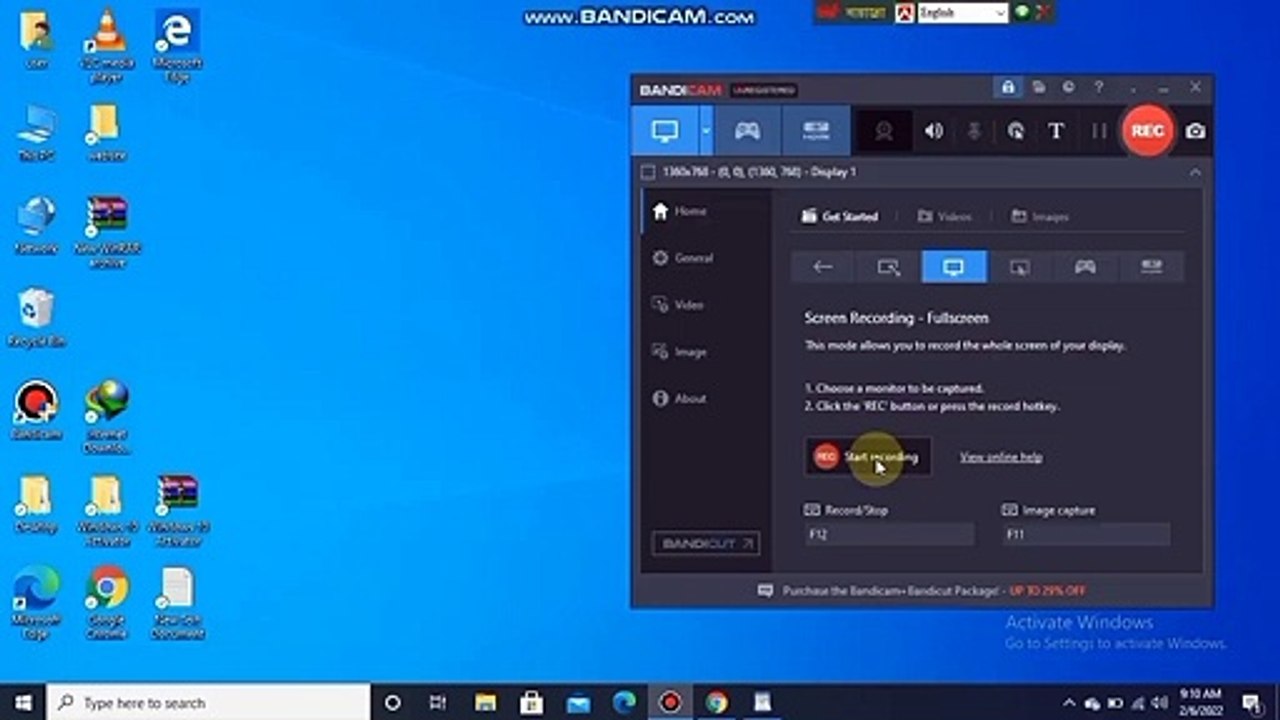Click the Windows Start button
Image resolution: width=1280 pixels, height=720 pixels.
tap(22, 703)
